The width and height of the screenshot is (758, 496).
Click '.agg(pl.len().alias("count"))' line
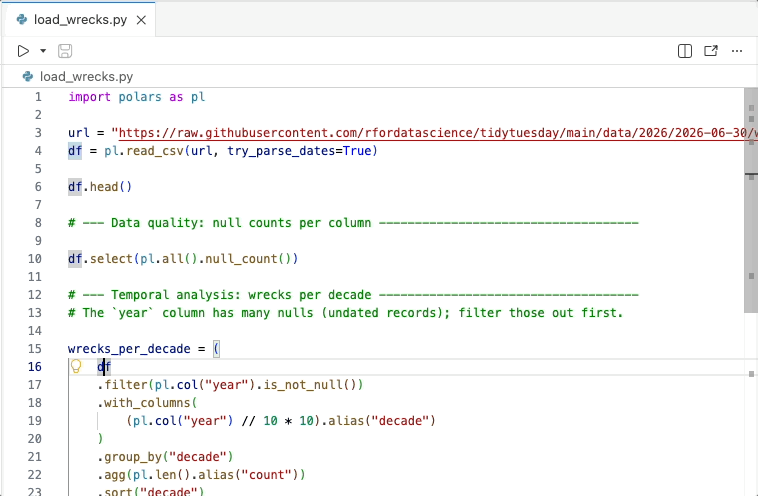pos(201,475)
